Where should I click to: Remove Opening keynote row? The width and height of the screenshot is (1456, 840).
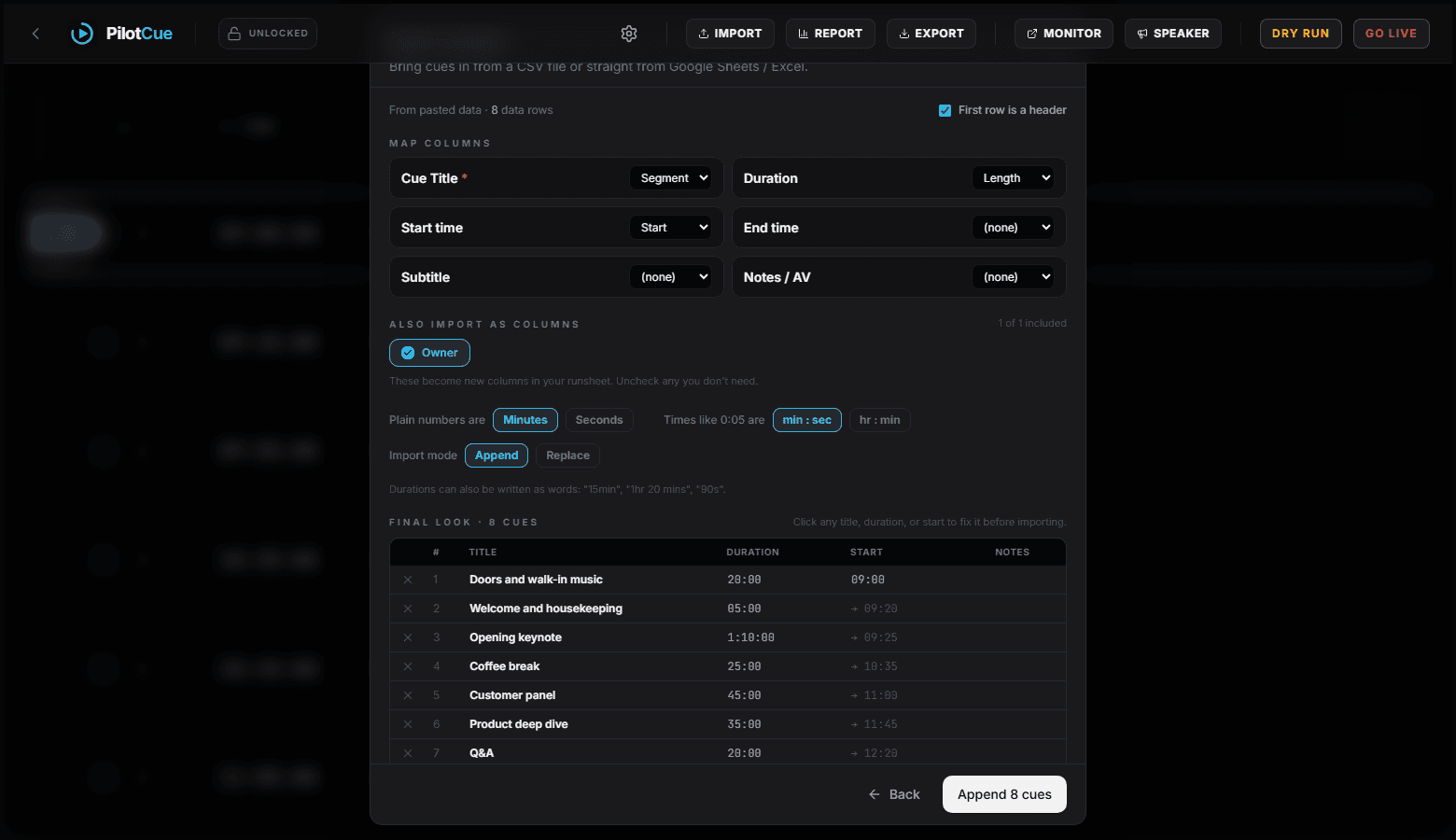(408, 637)
